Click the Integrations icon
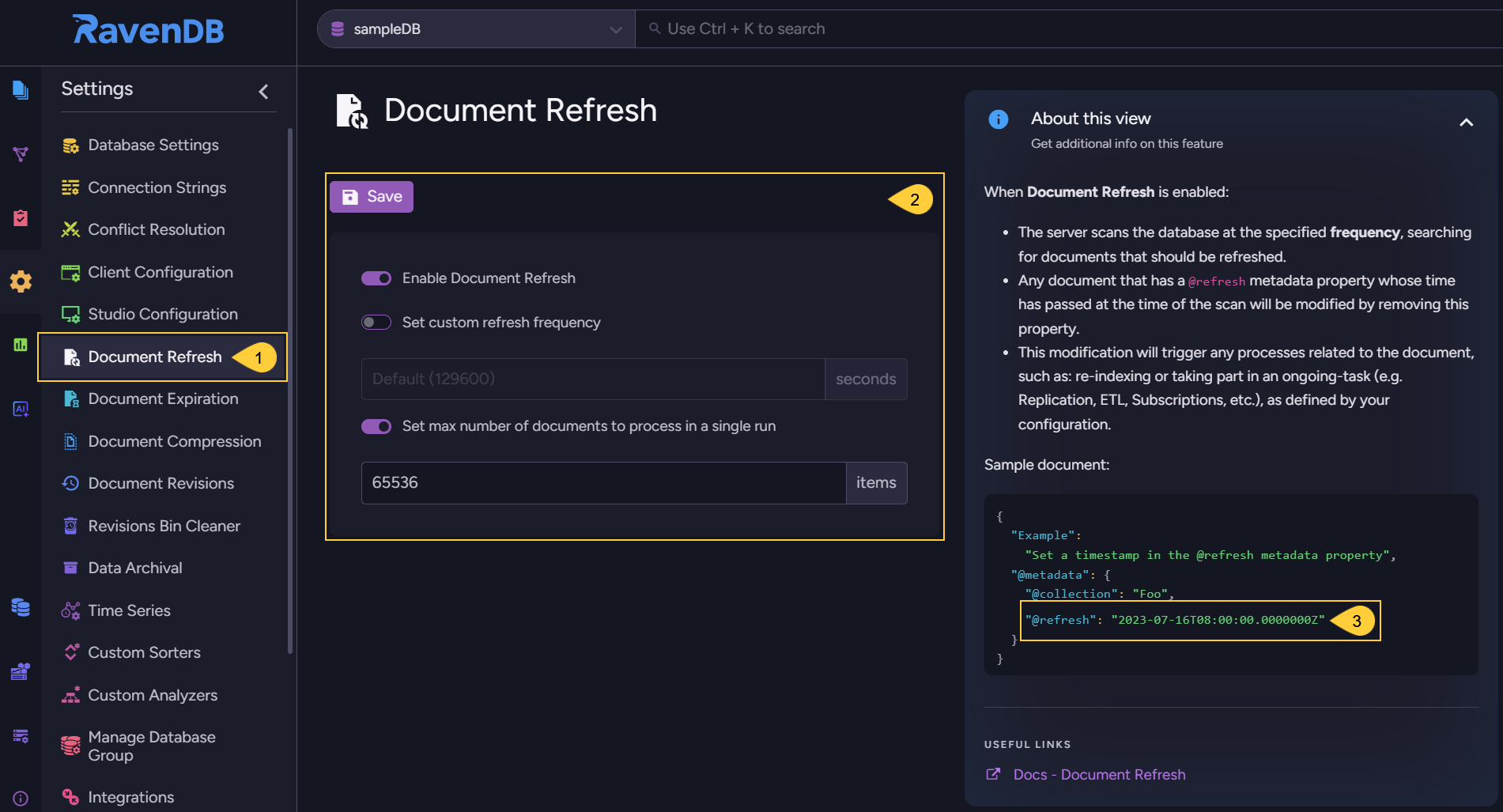Viewport: 1503px width, 812px height. tap(70, 797)
